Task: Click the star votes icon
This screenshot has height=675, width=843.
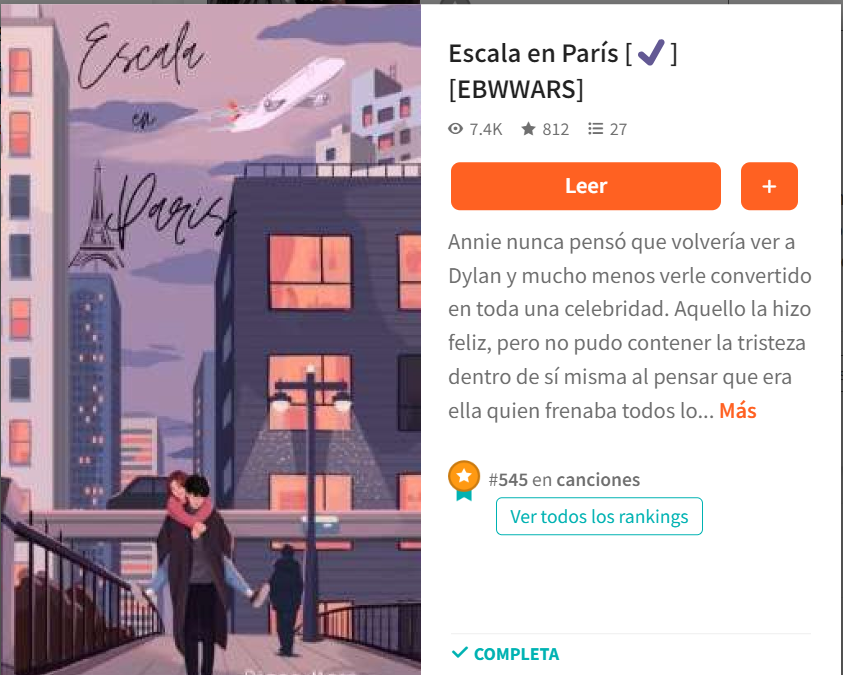Action: pyautogui.click(x=528, y=129)
